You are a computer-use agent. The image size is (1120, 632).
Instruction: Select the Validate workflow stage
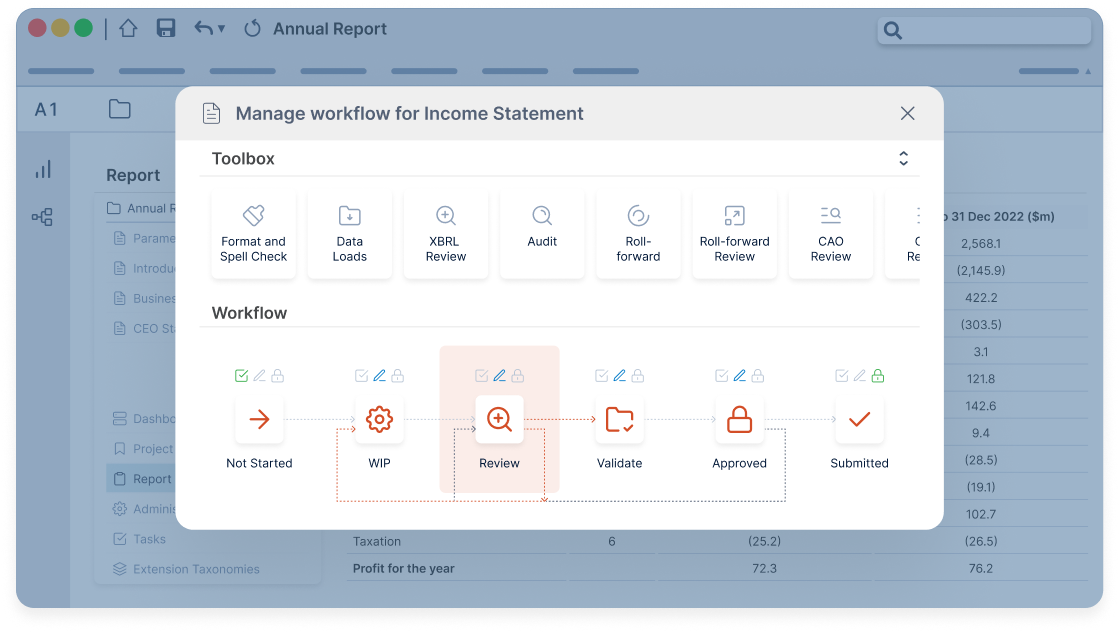[x=619, y=420]
